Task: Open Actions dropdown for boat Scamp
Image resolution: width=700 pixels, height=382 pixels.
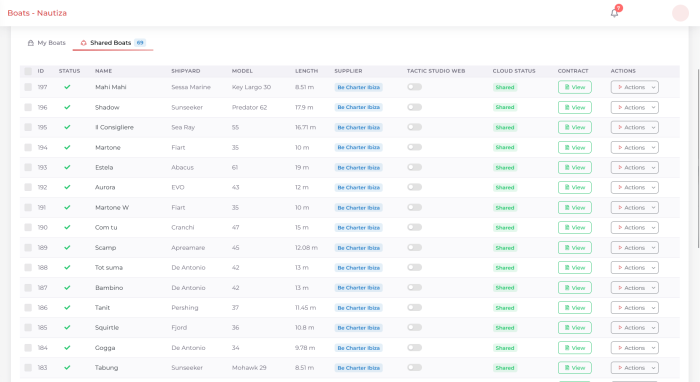Action: point(634,248)
